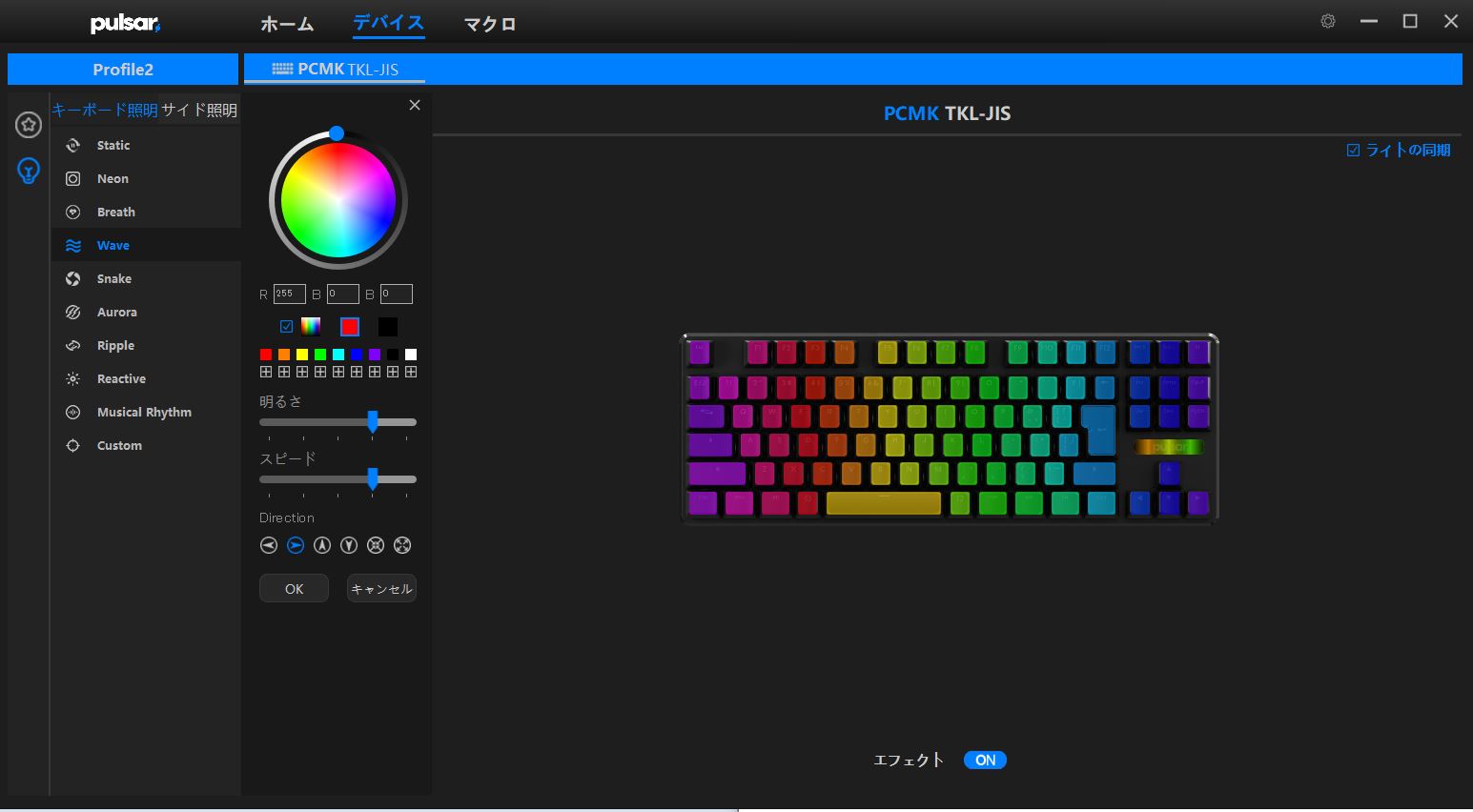Pick the green preset swatch
This screenshot has width=1473, height=812.
pyautogui.click(x=320, y=355)
